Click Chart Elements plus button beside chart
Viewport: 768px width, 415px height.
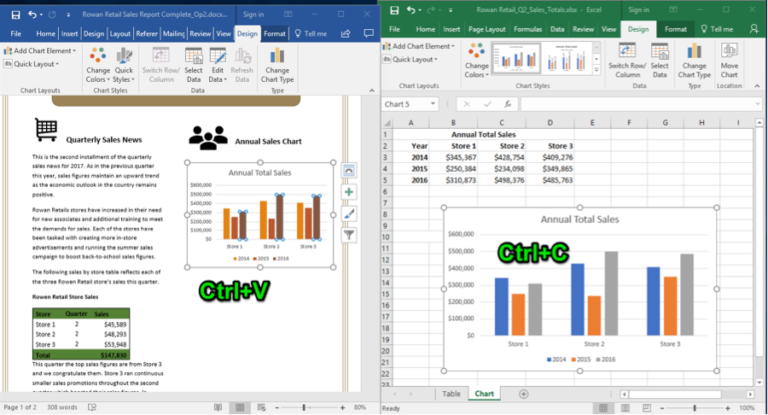pyautogui.click(x=349, y=192)
